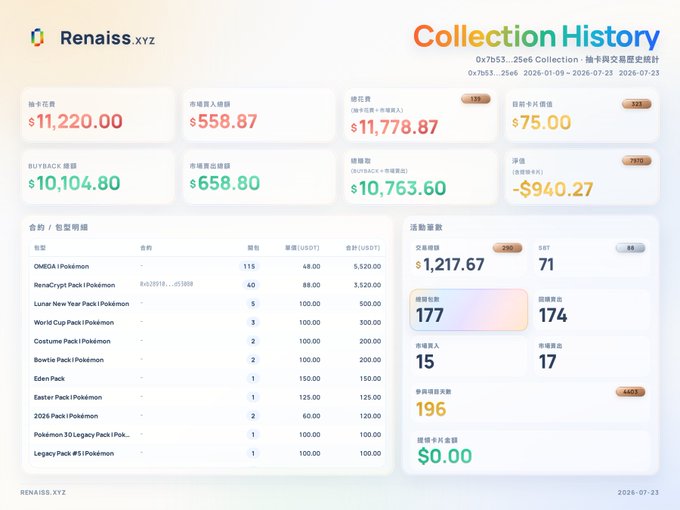Screen dimensions: 680x510
Task: Click the 120.00 total for 2026 Pack
Action: [370, 415]
